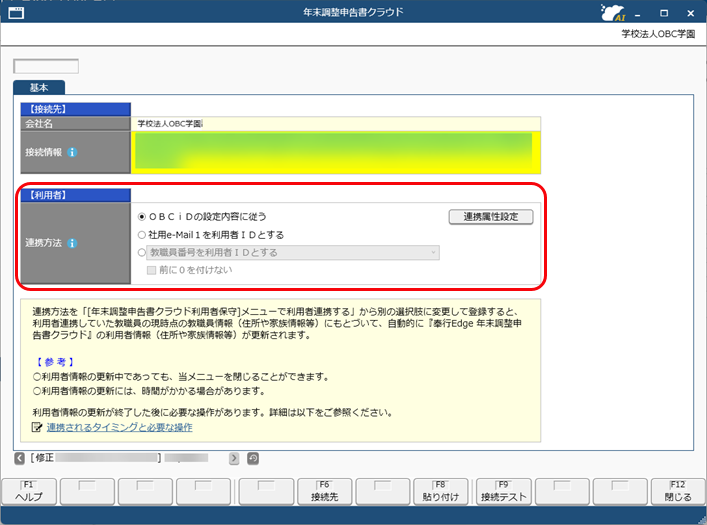Go to next record arrow

pos(234,458)
